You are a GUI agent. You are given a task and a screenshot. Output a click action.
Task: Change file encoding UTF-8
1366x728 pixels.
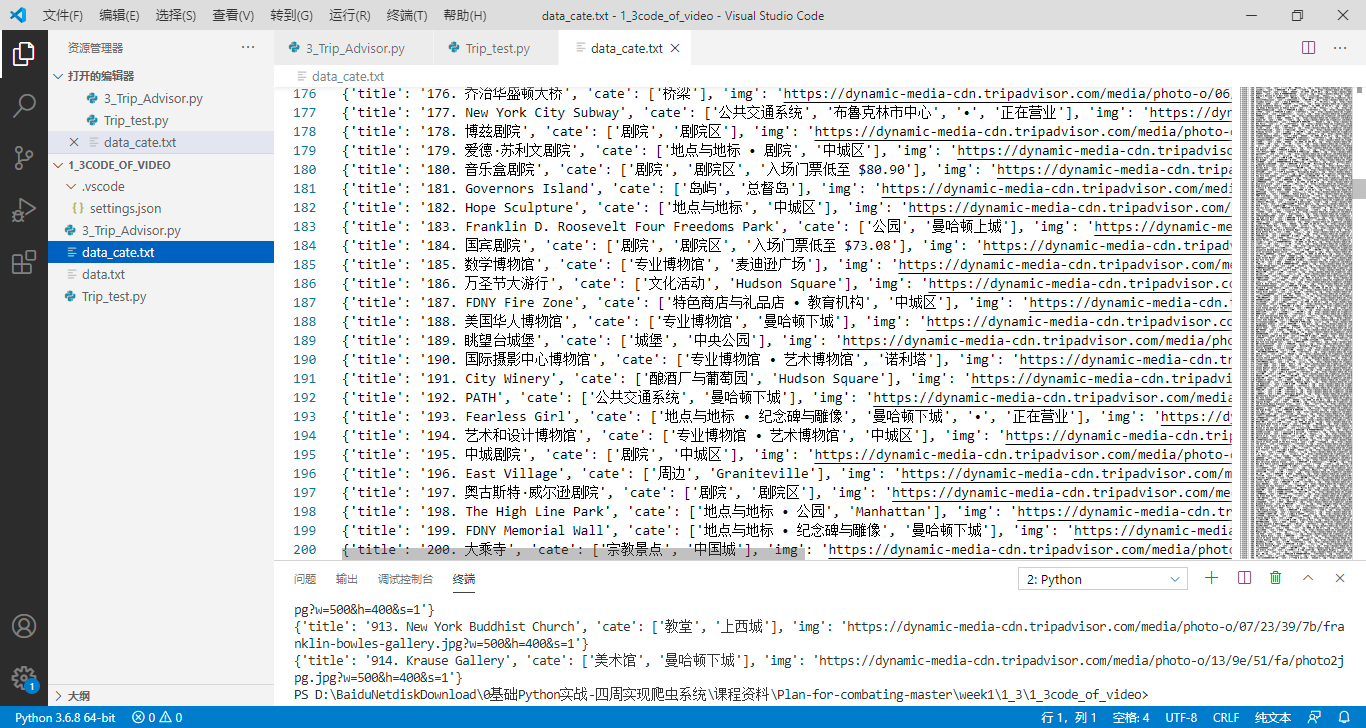tap(1181, 718)
